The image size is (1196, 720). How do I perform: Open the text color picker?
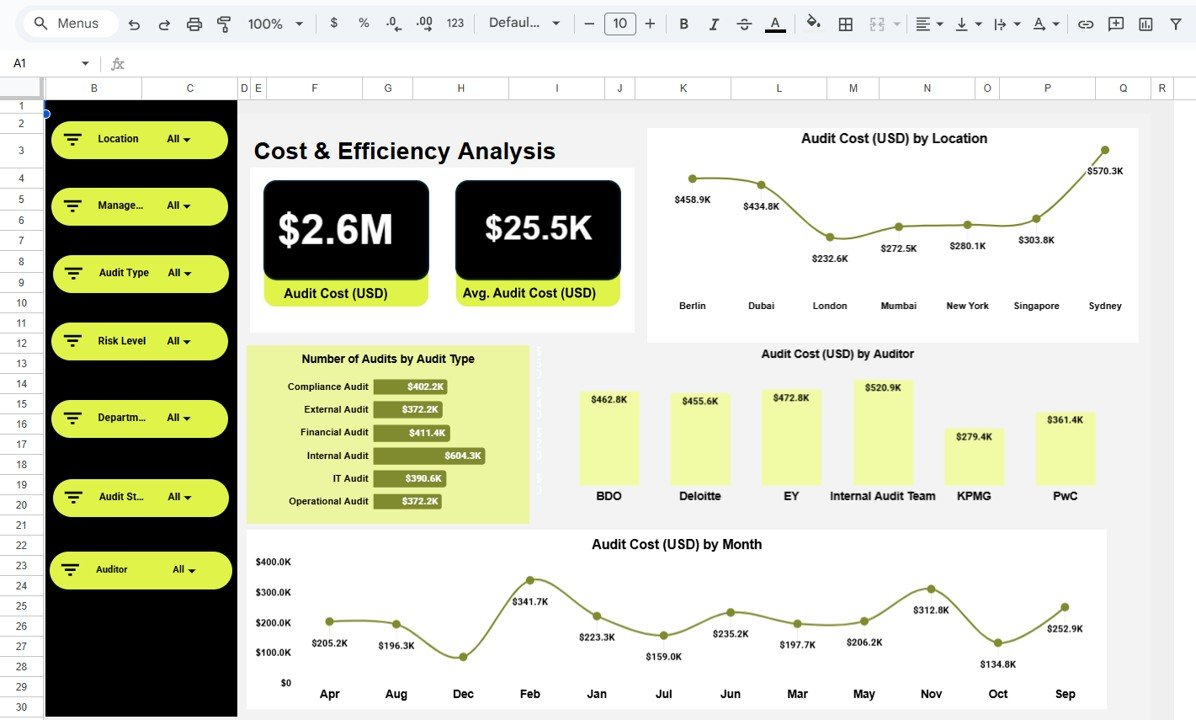pyautogui.click(x=775, y=23)
